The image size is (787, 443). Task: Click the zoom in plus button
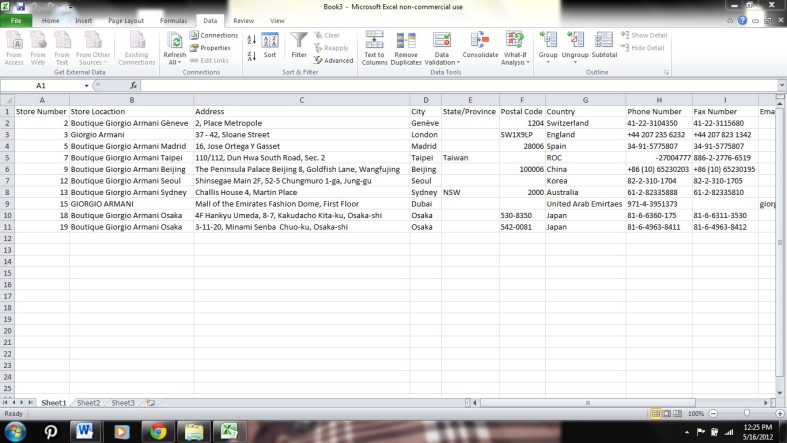click(779, 413)
